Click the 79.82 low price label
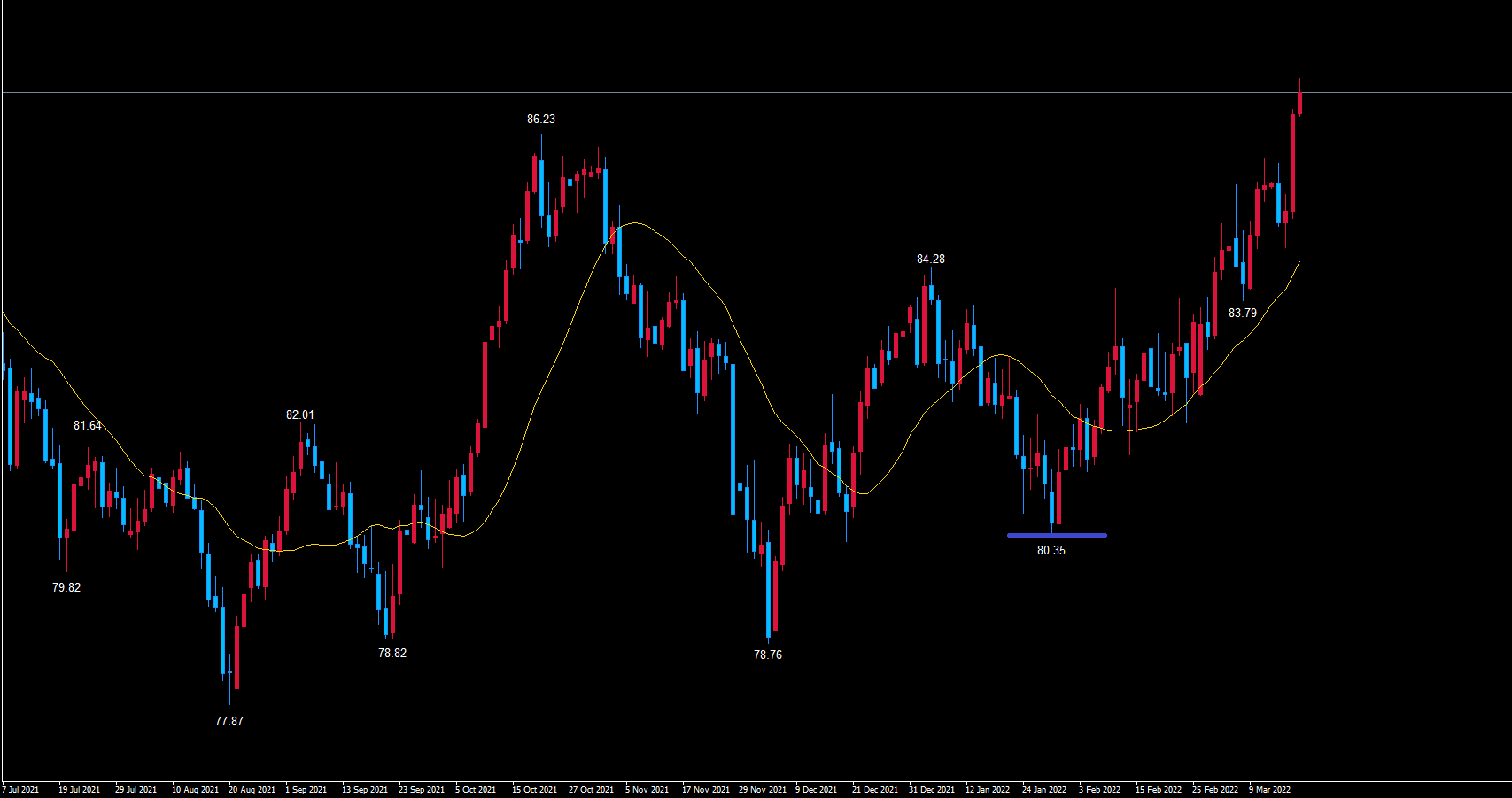1512x798 pixels. (66, 587)
